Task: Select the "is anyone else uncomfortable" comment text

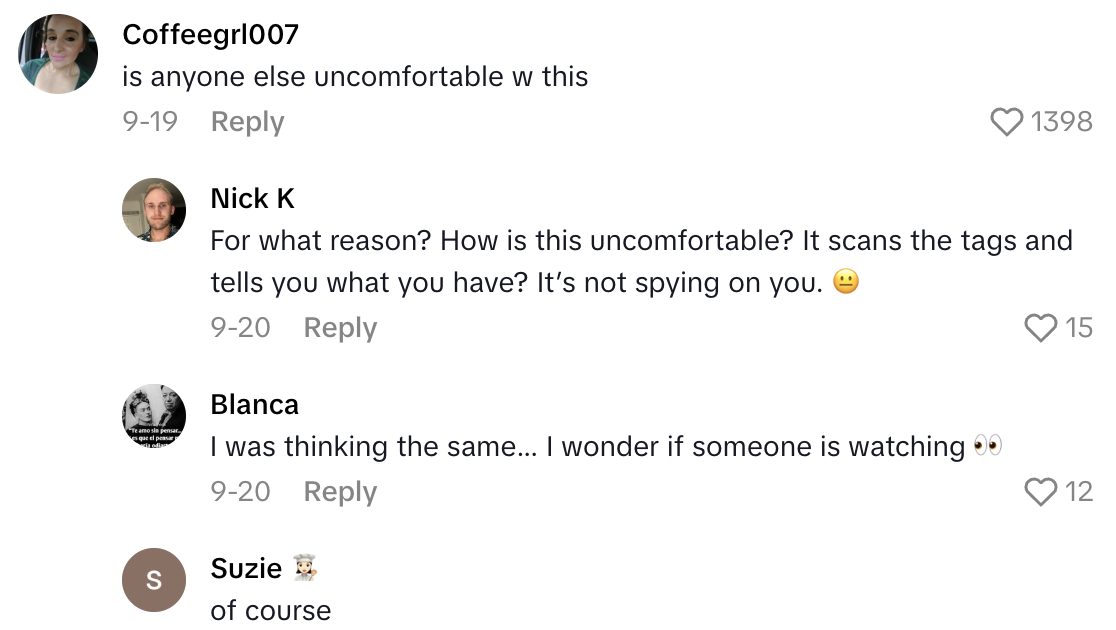Action: pos(355,76)
